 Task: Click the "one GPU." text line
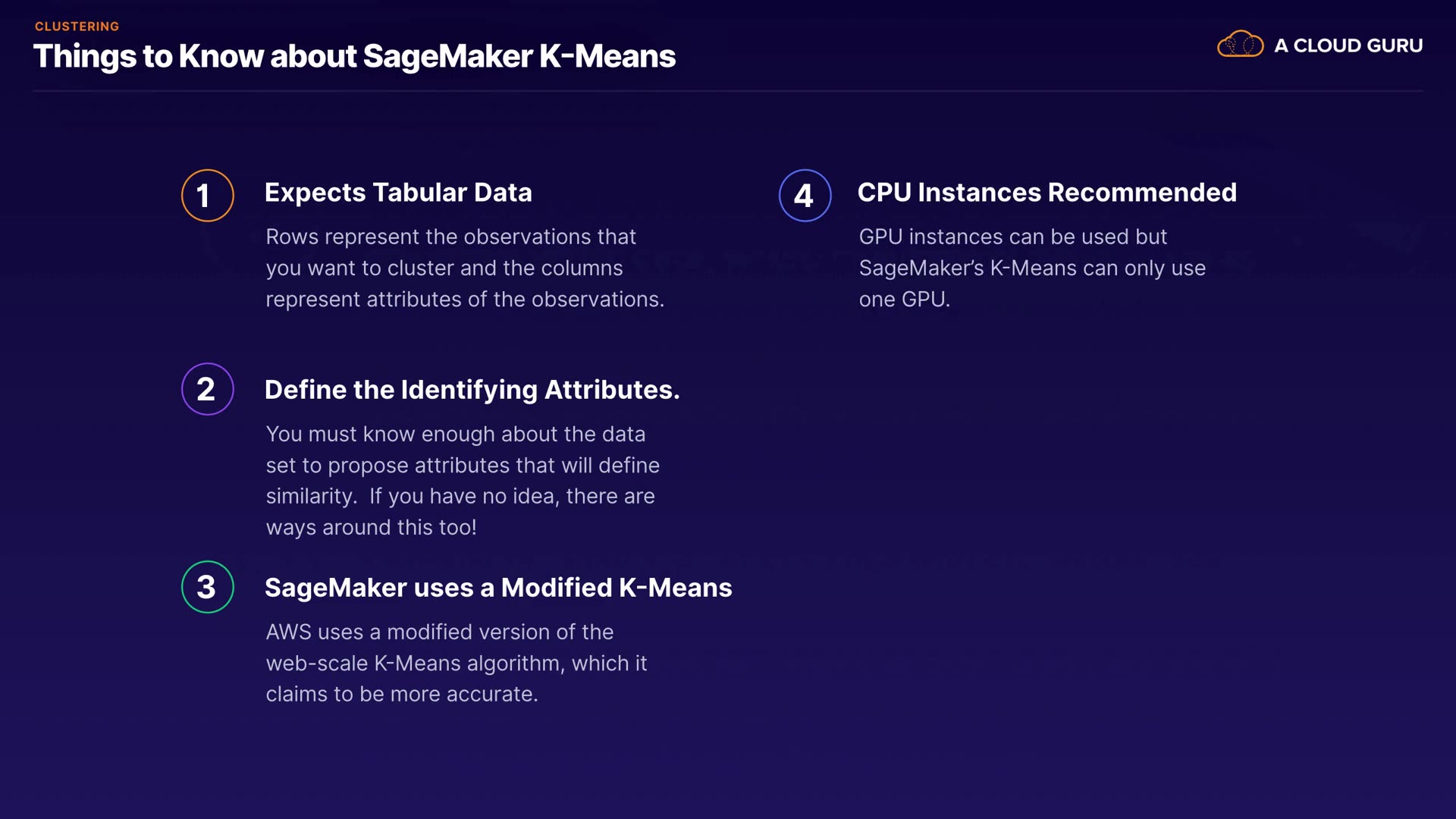coord(904,300)
